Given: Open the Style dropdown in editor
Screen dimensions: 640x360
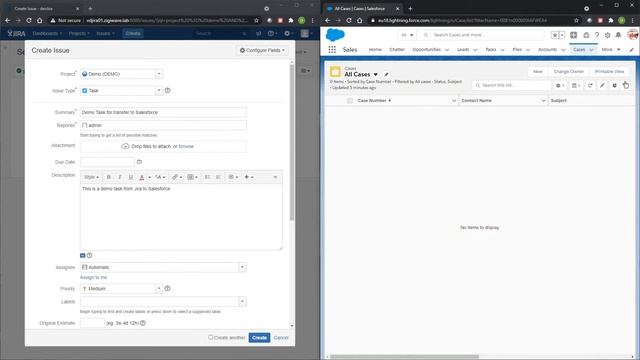Looking at the screenshot, I should pyautogui.click(x=91, y=177).
